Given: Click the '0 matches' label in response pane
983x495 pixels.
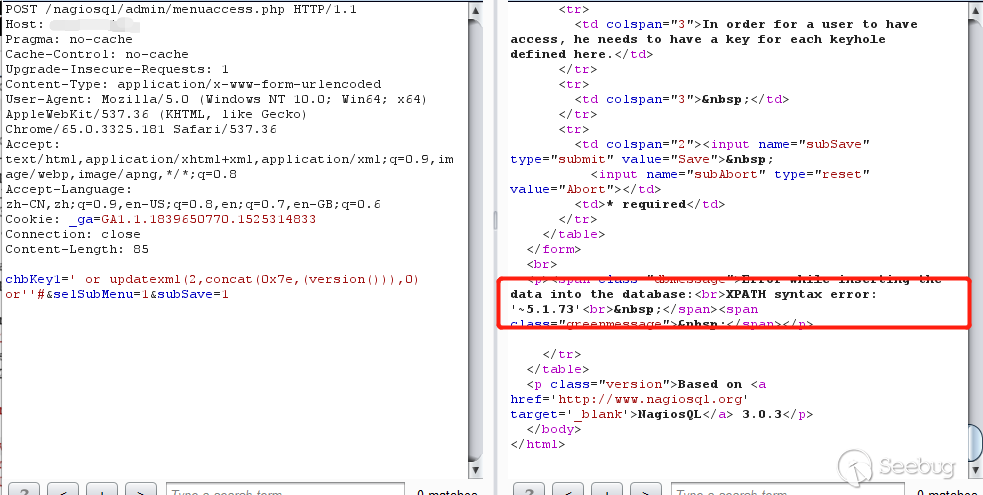Looking at the screenshot, I should 947,491.
